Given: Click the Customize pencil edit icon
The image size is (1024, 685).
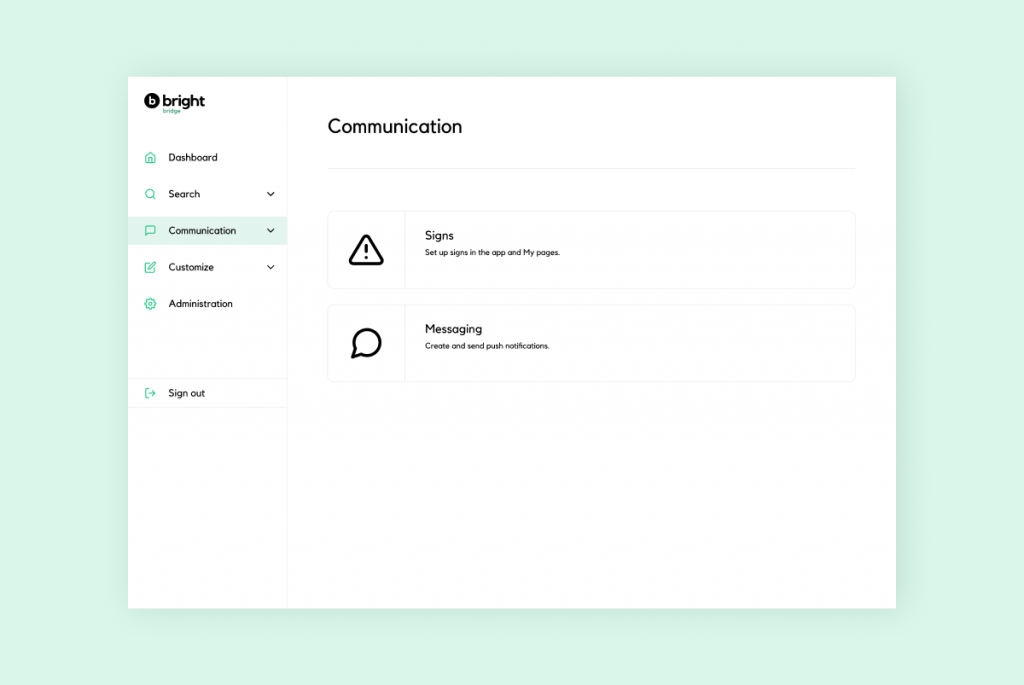Looking at the screenshot, I should (150, 267).
